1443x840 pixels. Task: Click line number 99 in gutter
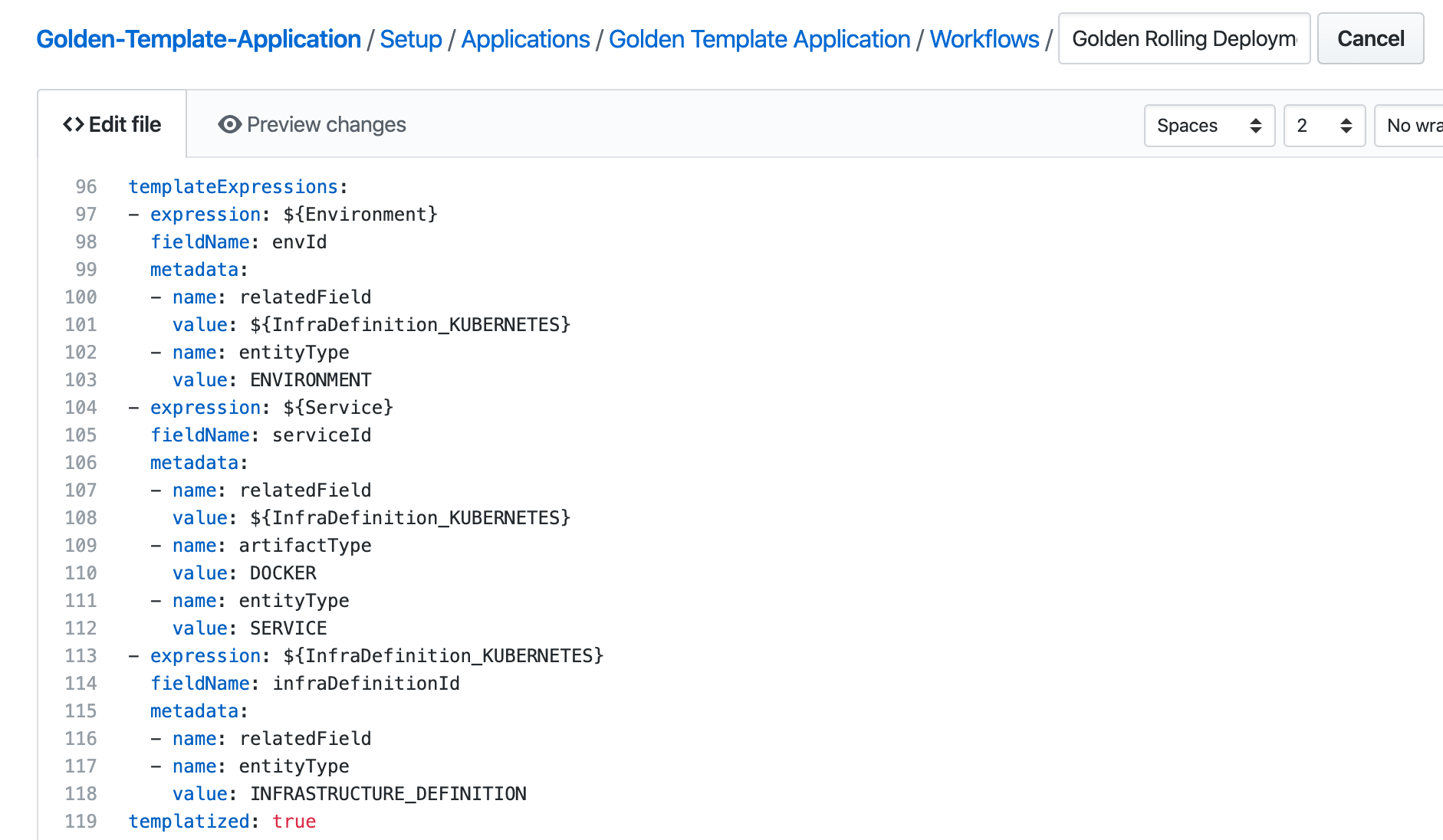[86, 270]
